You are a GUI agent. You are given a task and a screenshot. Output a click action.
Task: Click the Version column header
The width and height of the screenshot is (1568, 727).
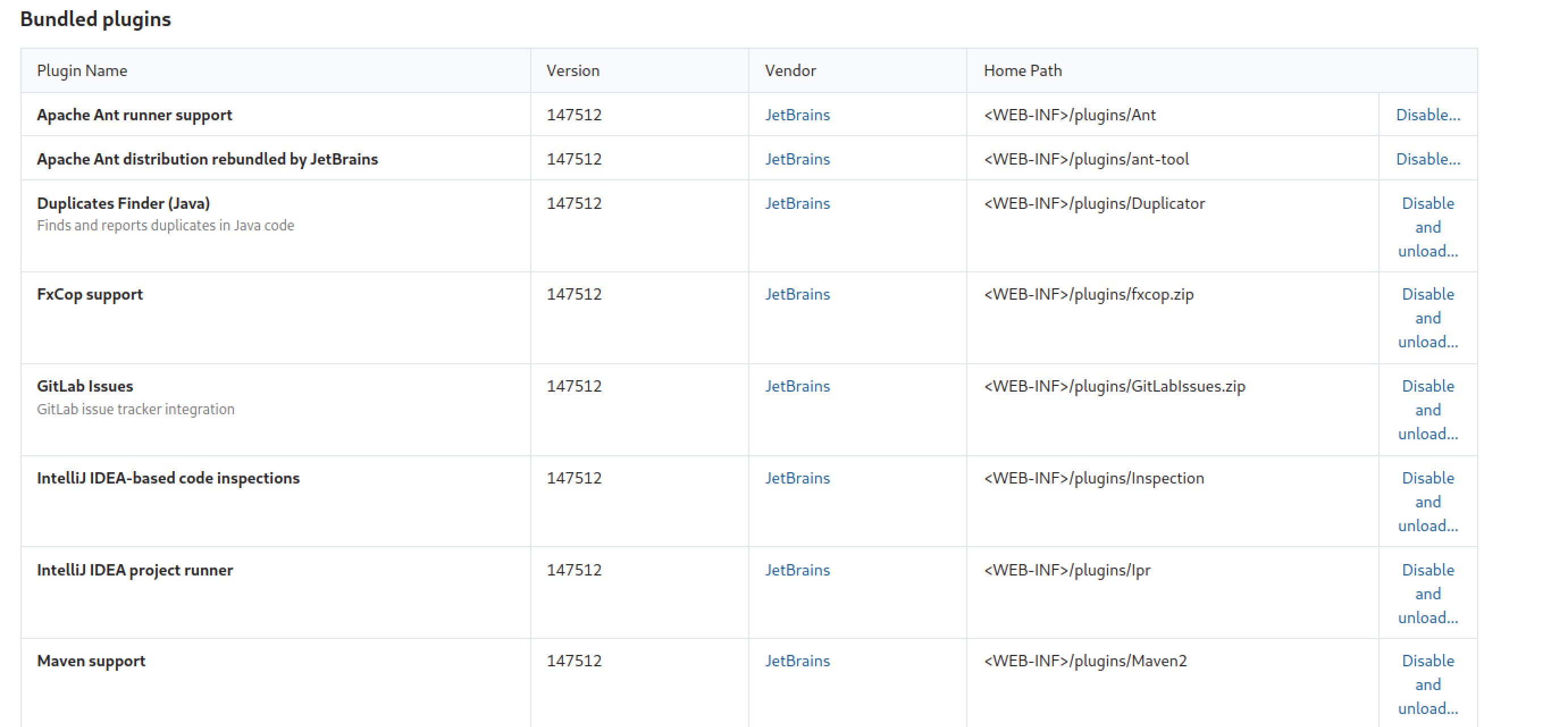572,70
